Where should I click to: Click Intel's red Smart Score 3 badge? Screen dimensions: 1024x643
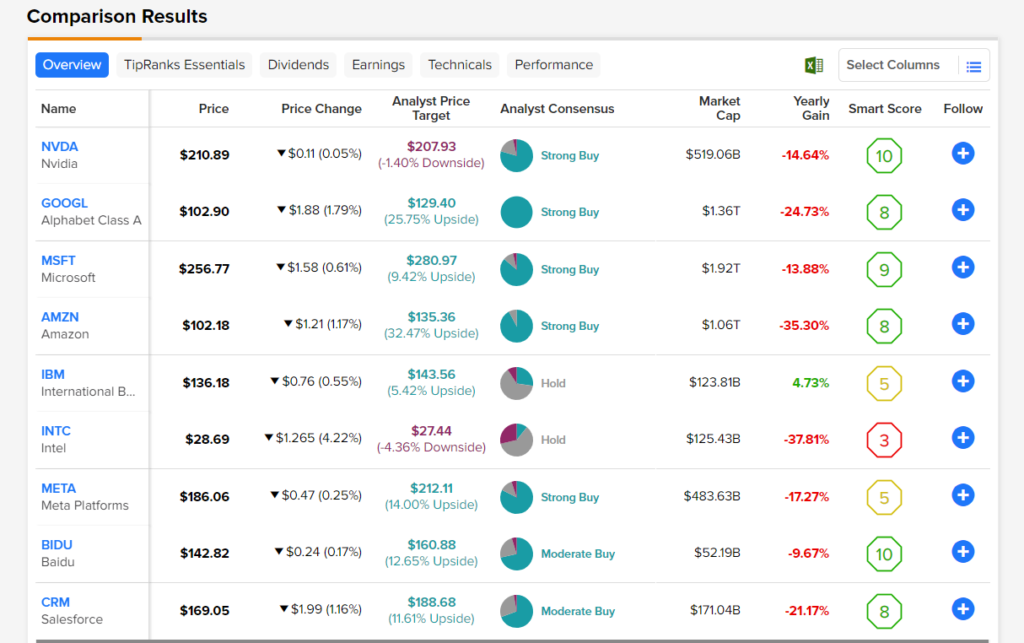884,439
